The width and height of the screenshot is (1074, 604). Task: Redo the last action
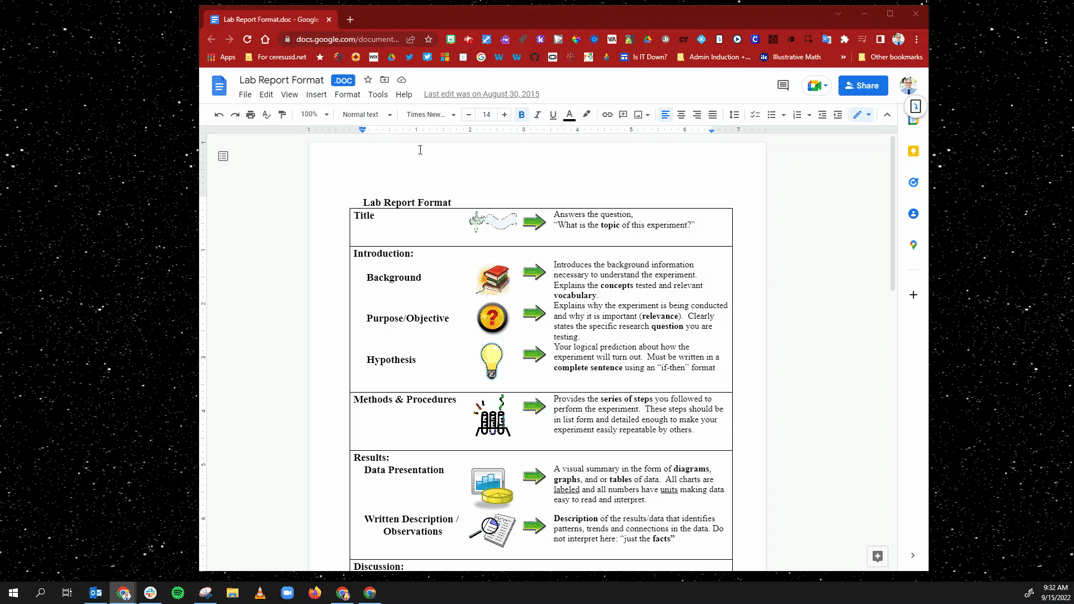tap(234, 114)
